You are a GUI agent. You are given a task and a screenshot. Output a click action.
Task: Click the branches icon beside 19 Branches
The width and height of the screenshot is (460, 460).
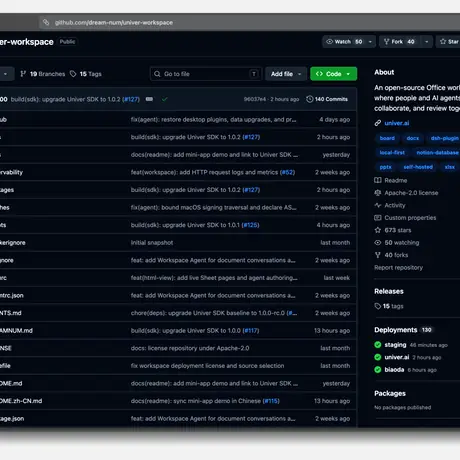coord(23,74)
